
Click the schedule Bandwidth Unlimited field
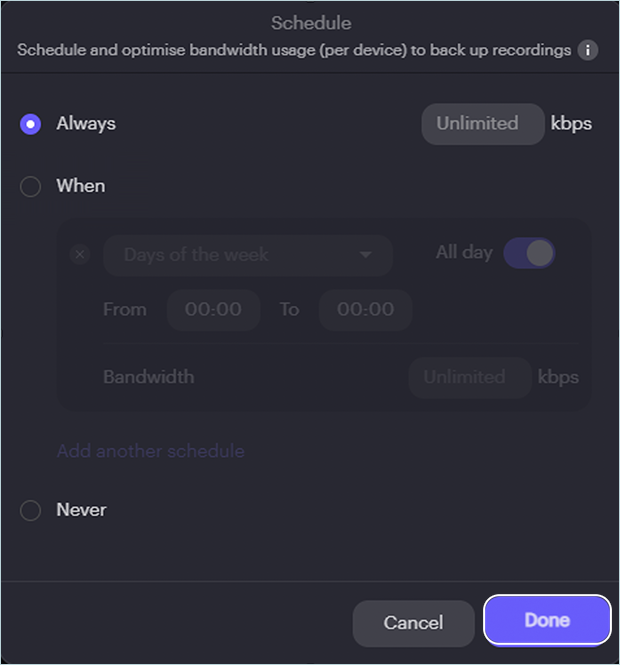click(469, 378)
